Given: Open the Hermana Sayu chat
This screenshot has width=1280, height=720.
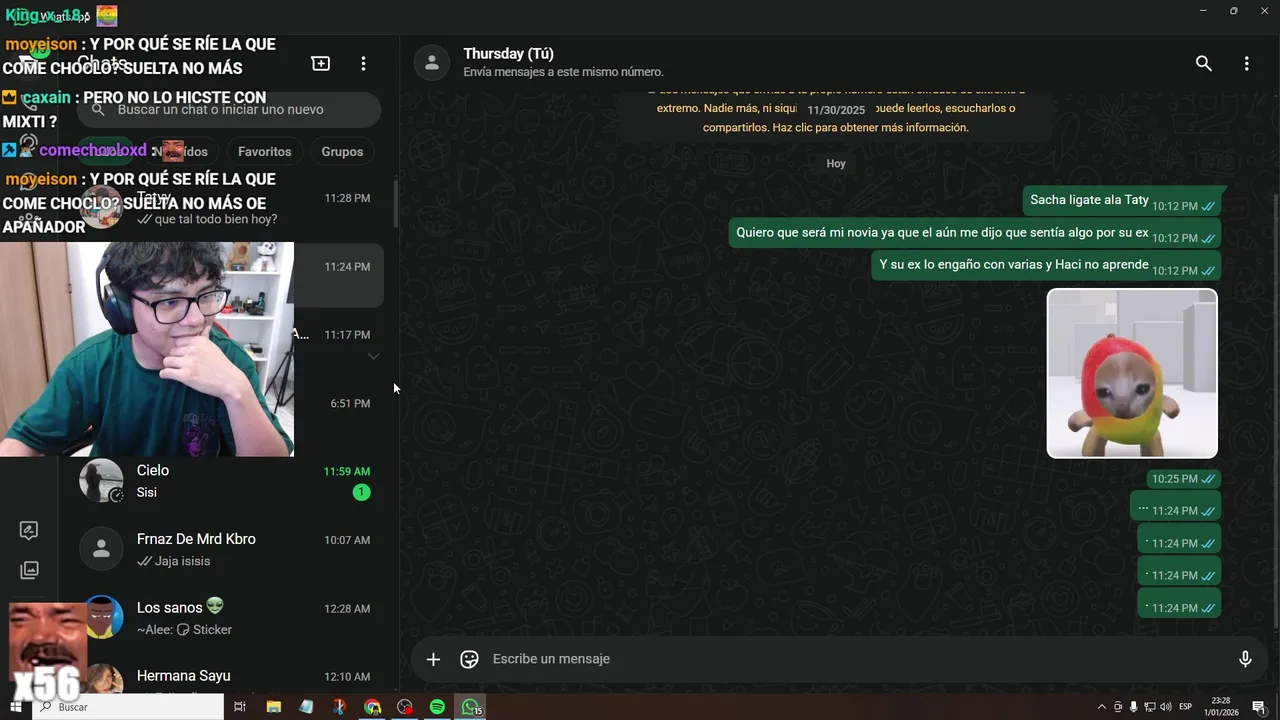Looking at the screenshot, I should point(230,677).
